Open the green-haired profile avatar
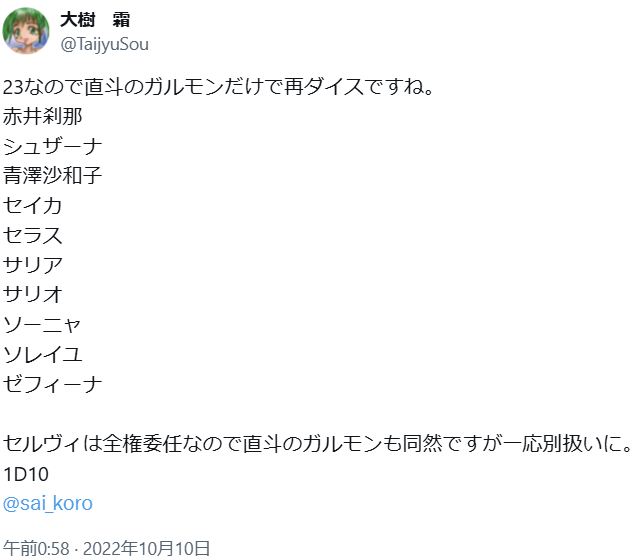640x560 pixels. [26, 31]
